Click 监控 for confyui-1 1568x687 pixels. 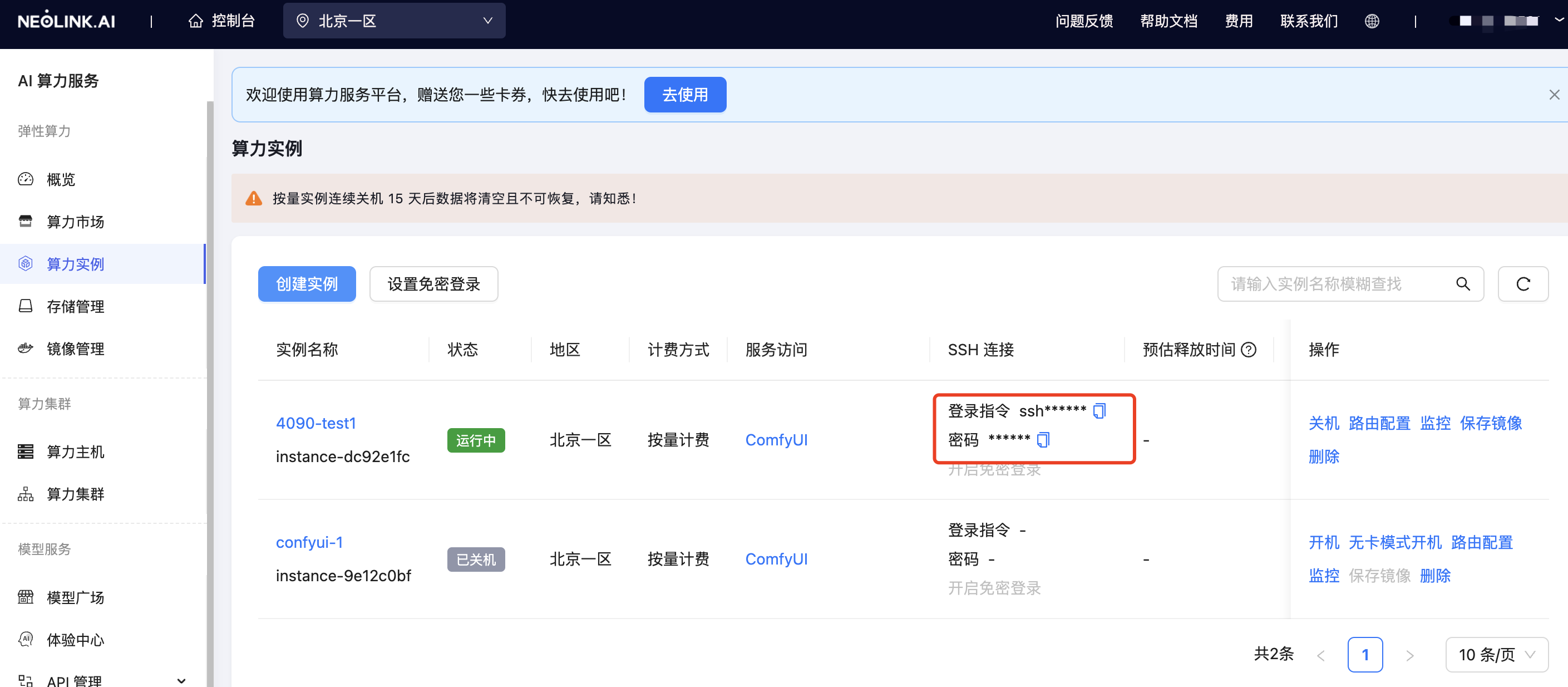pyautogui.click(x=1324, y=576)
